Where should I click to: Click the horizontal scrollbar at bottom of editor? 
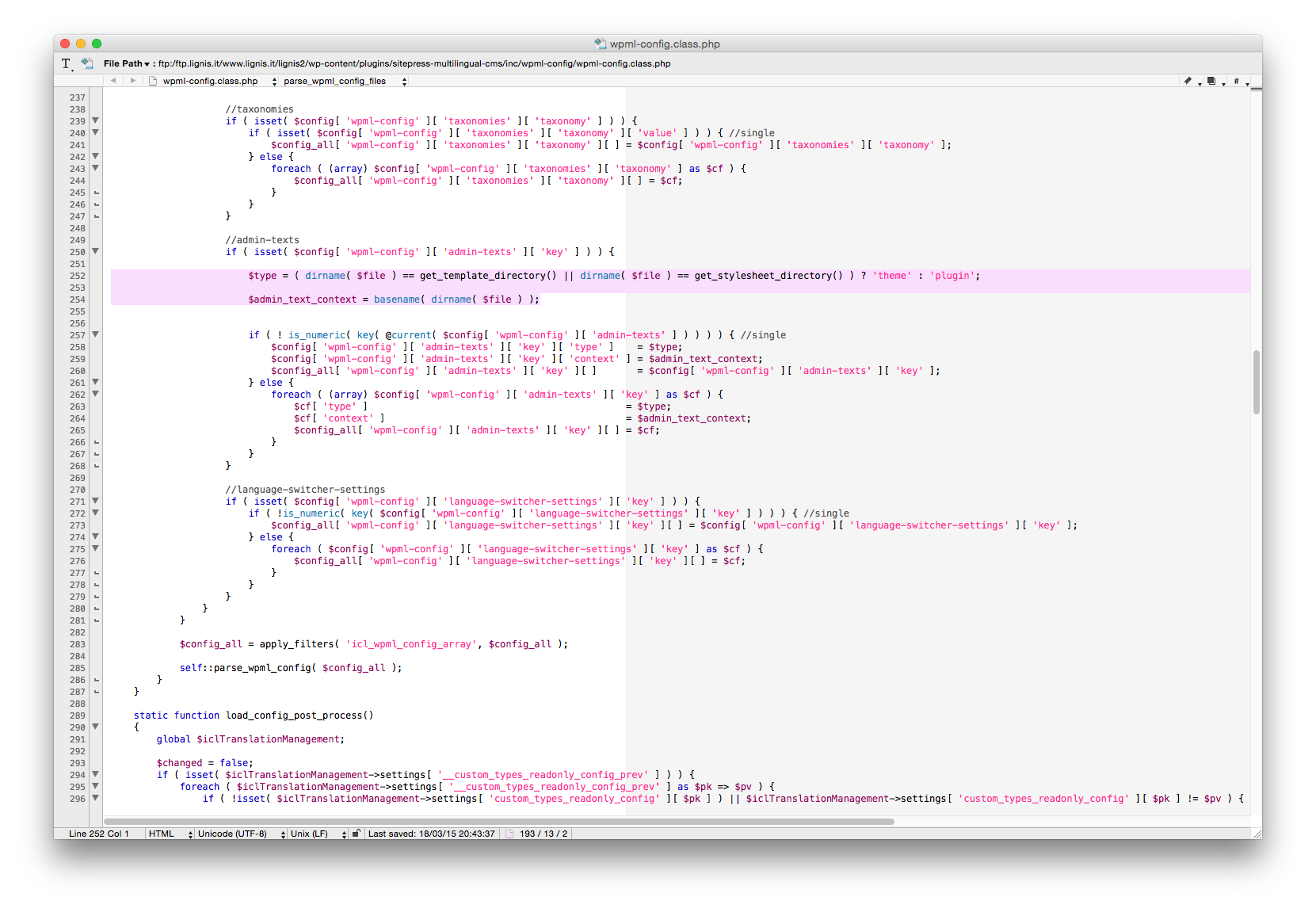point(498,821)
